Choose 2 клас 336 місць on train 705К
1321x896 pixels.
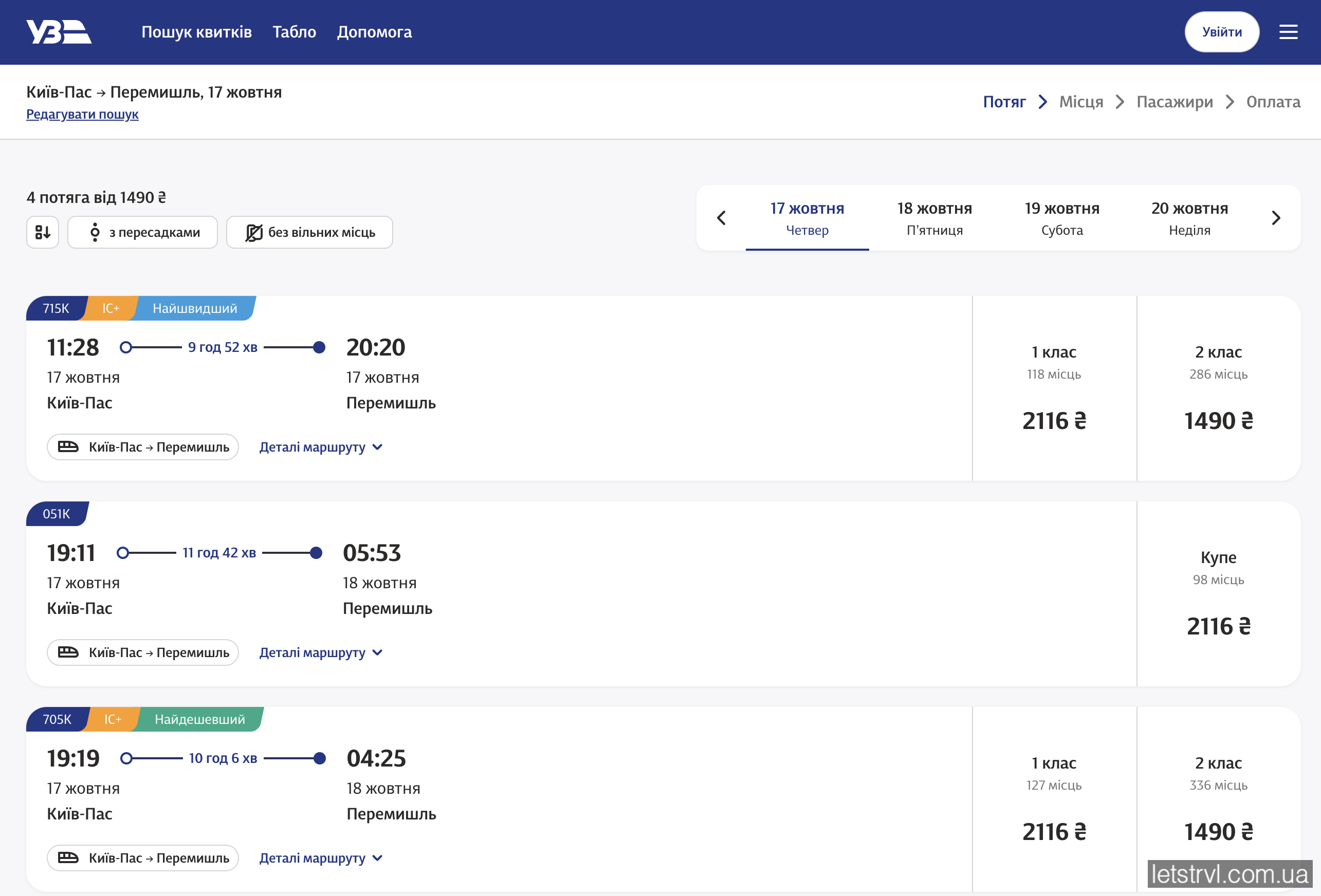pos(1218,799)
